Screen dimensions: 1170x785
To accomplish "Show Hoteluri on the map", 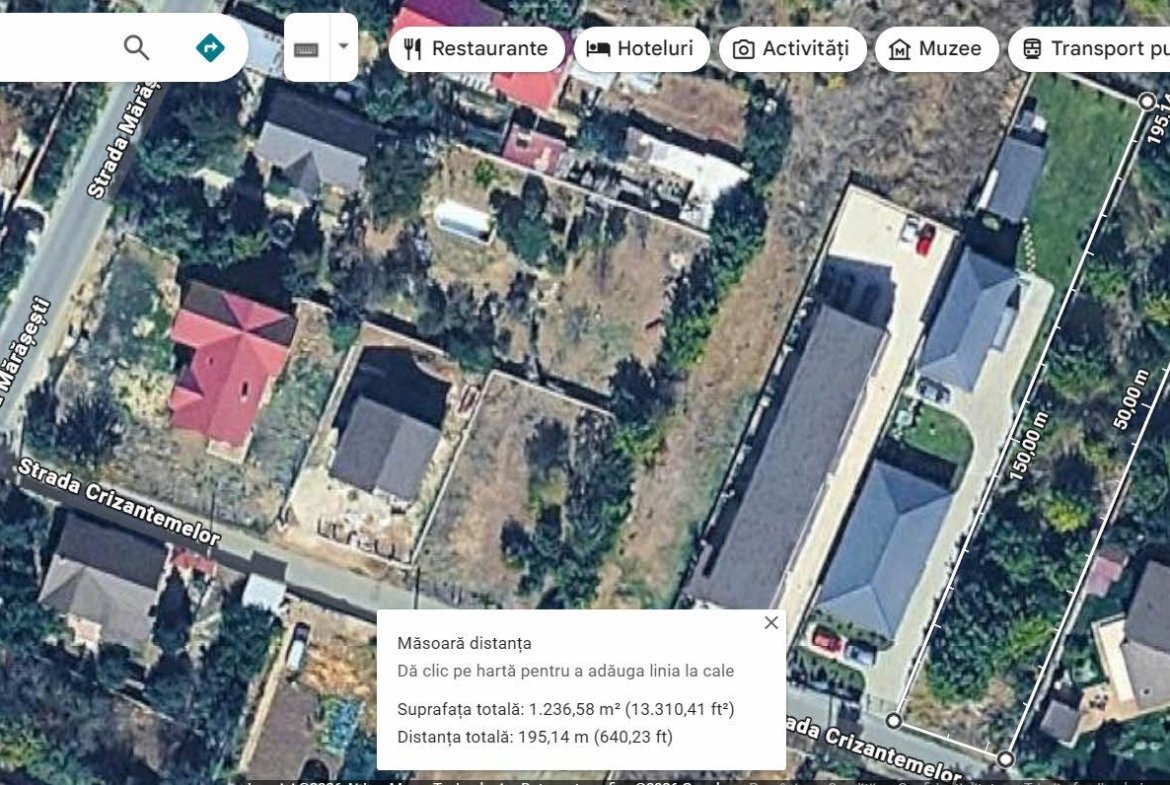I will click(641, 49).
